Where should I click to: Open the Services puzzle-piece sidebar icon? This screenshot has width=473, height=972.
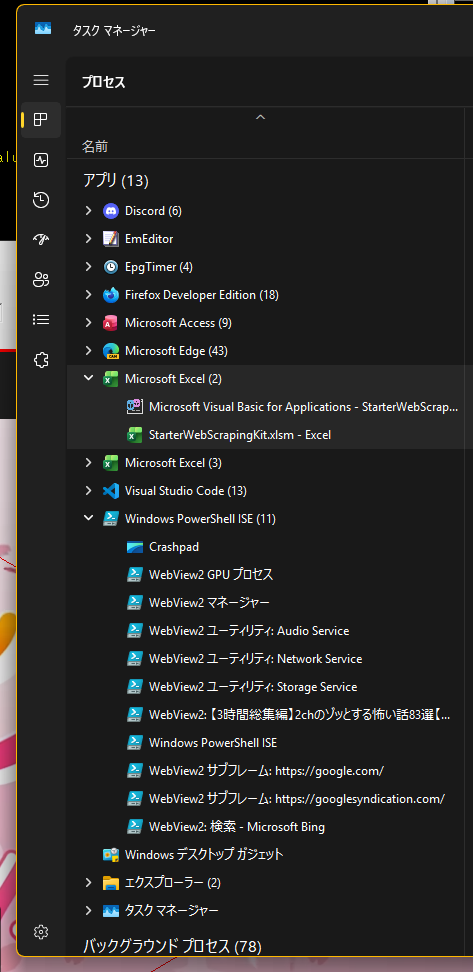[x=41, y=360]
